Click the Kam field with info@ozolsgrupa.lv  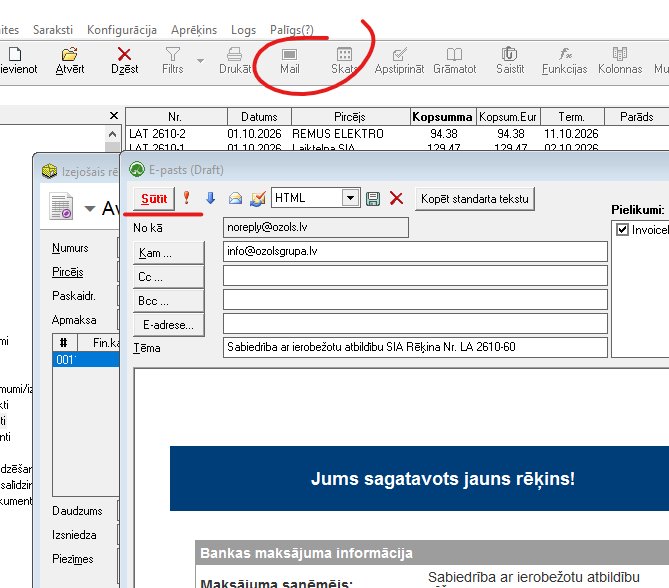415,251
